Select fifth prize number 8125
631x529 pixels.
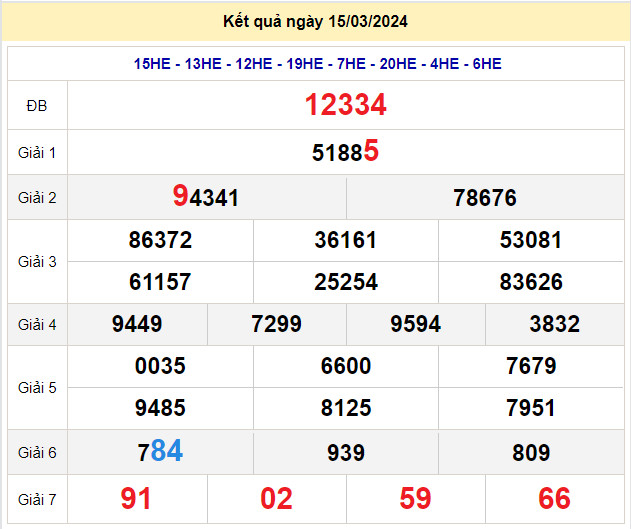pos(346,408)
